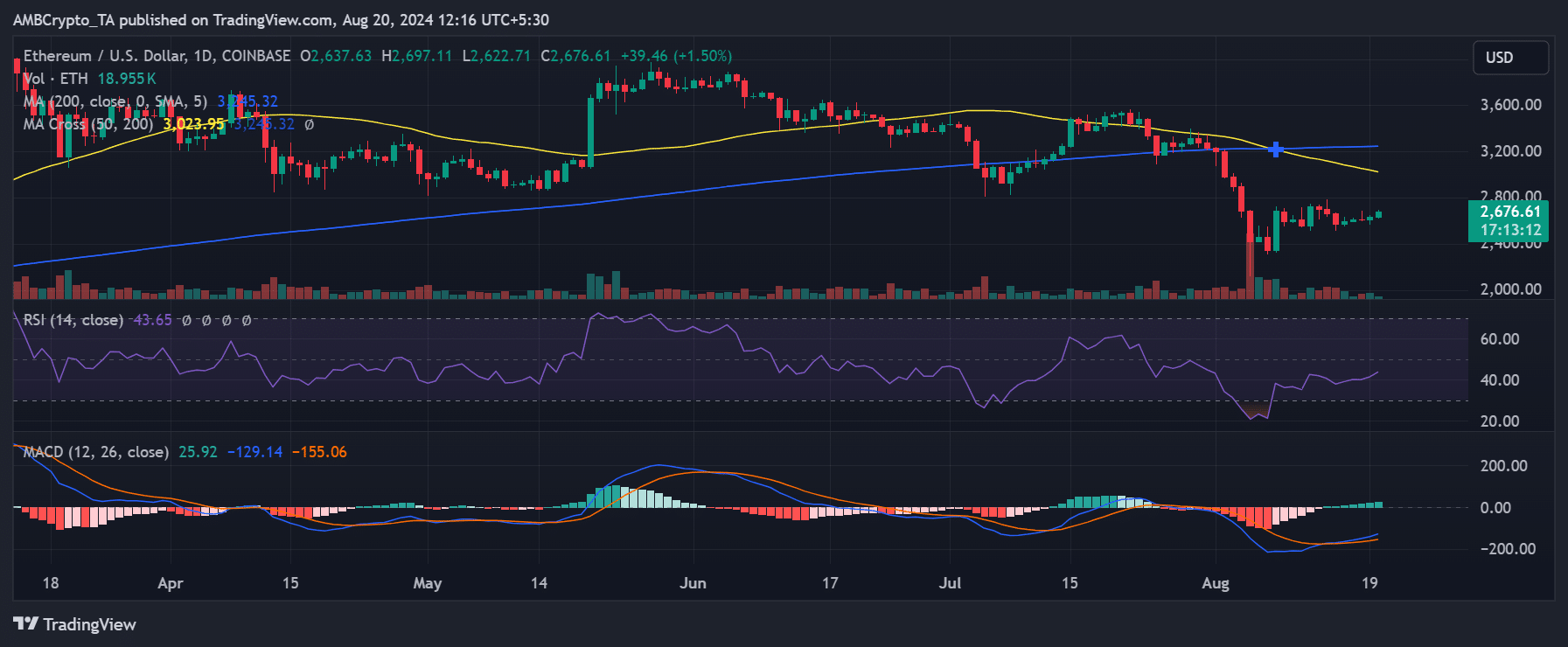
Task: Select the MACD (12, 26, close) legend
Action: (x=96, y=452)
